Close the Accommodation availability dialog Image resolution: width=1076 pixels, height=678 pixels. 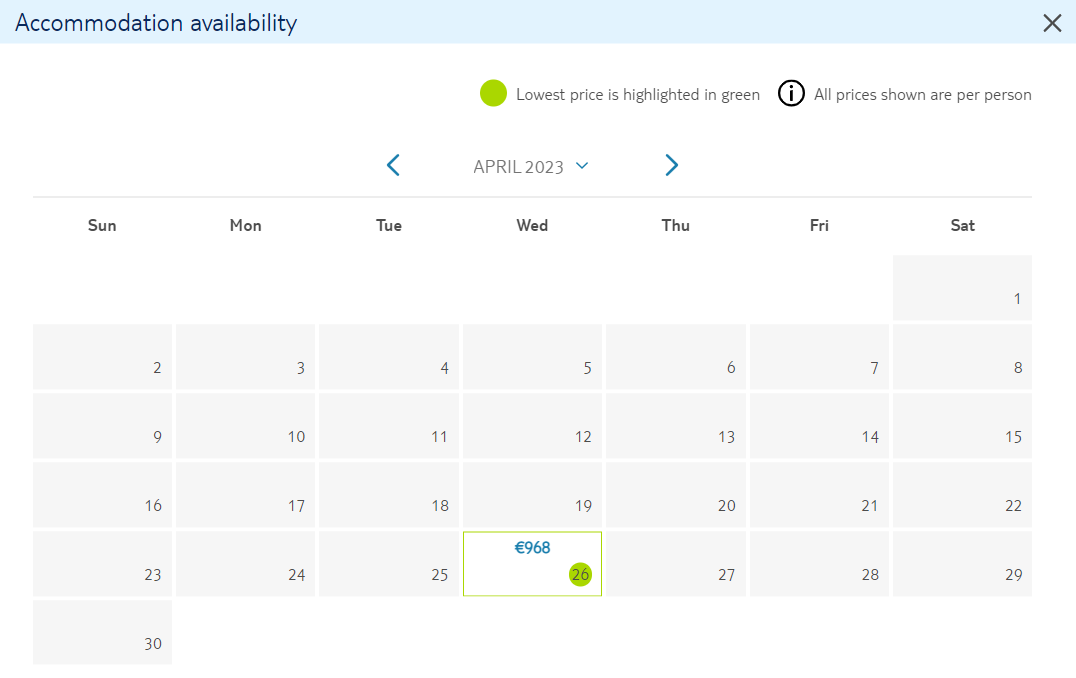coord(1052,23)
